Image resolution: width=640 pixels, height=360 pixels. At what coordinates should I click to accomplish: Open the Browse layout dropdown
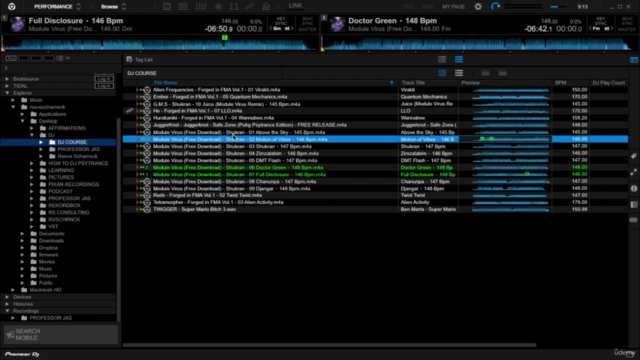pos(113,7)
